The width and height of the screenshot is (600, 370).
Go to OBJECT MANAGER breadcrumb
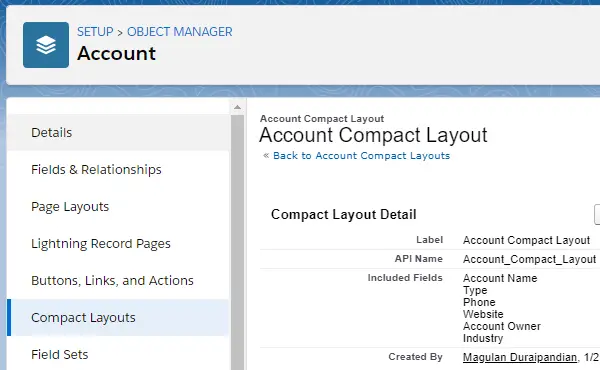point(180,32)
